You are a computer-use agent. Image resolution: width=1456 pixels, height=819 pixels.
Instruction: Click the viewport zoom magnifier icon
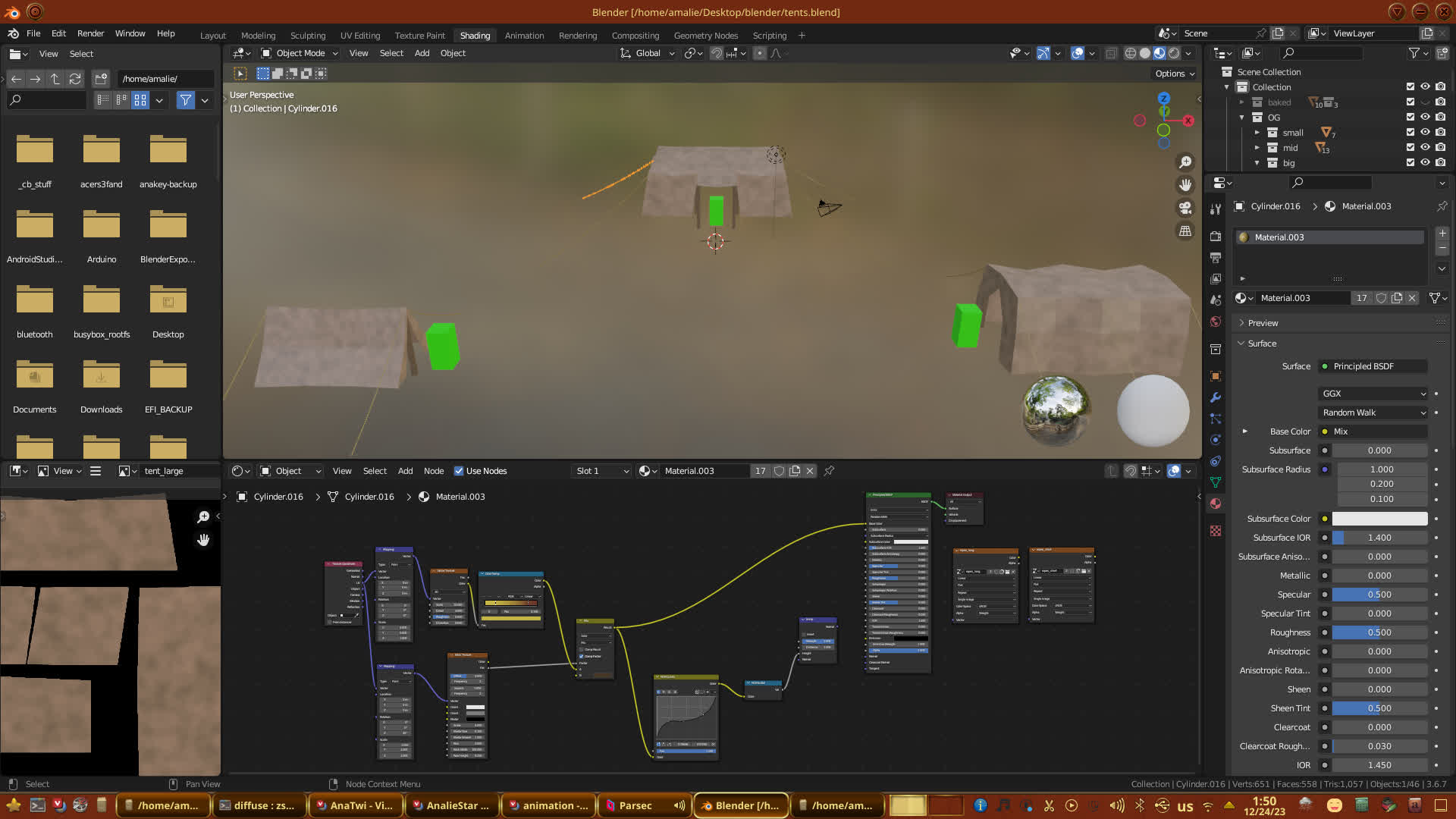point(1185,162)
